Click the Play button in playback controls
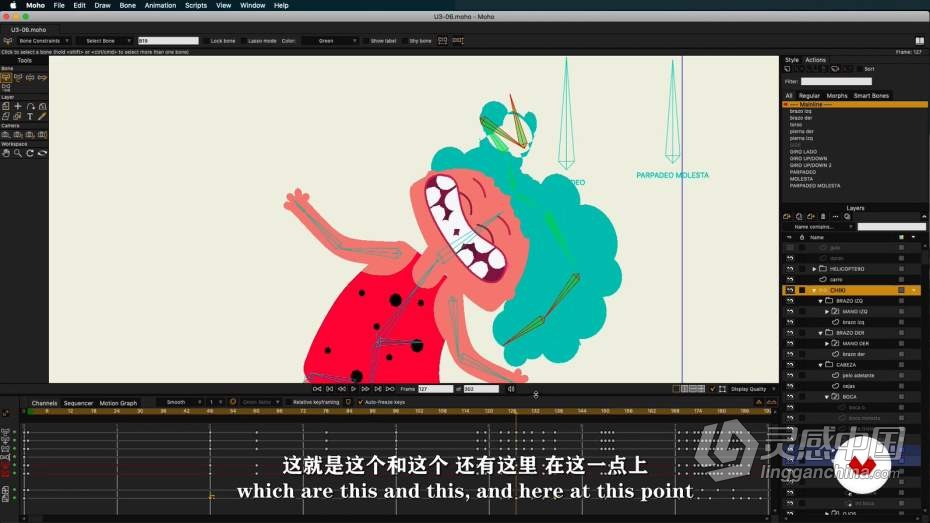930x523 pixels. coord(353,389)
